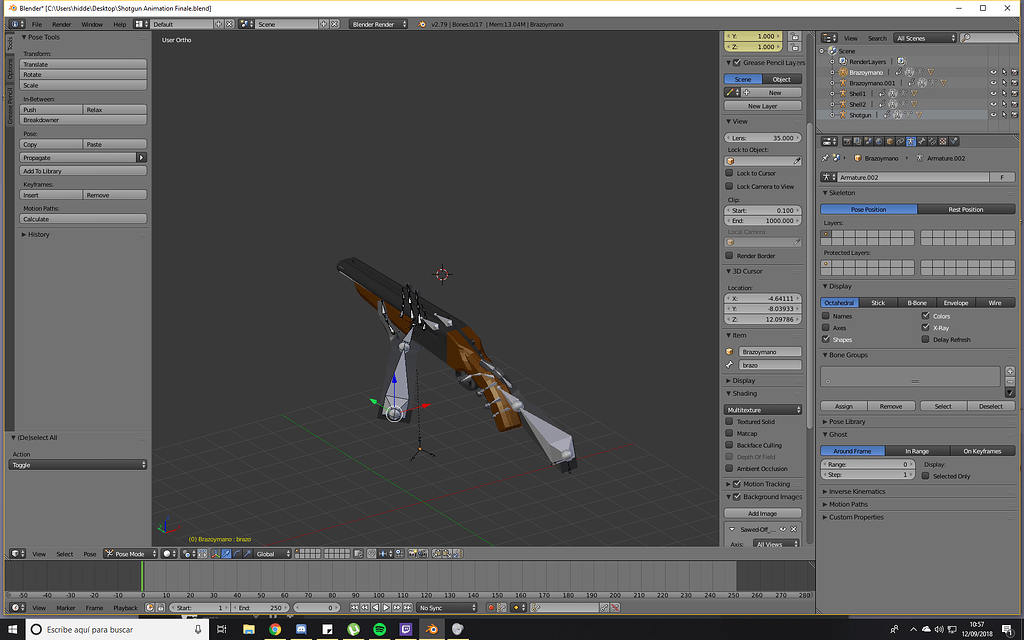The height and width of the screenshot is (640, 1024).
Task: Open the World properties tab icon
Action: (879, 141)
